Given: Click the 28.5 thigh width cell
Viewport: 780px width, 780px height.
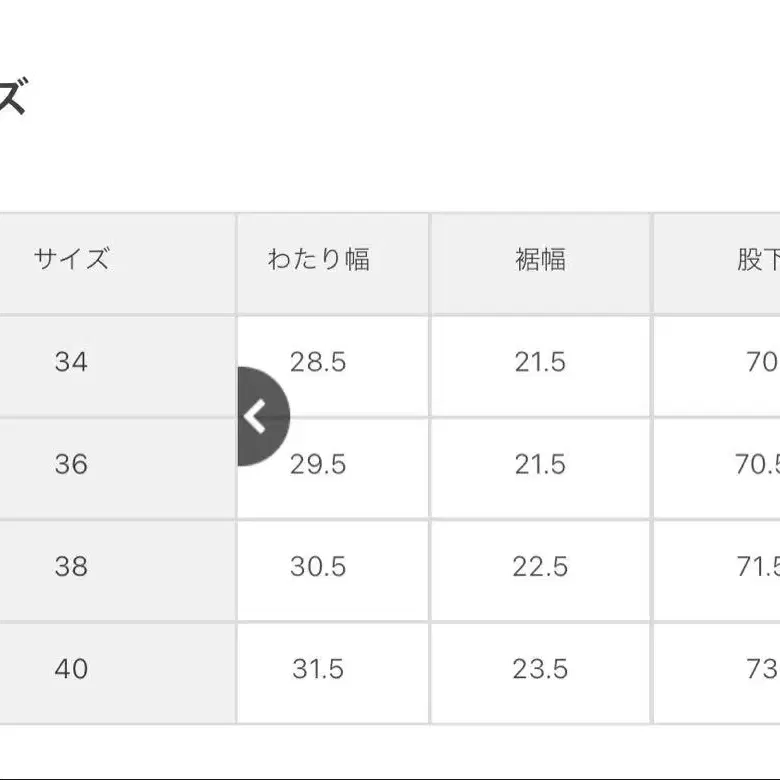Looking at the screenshot, I should [319, 362].
